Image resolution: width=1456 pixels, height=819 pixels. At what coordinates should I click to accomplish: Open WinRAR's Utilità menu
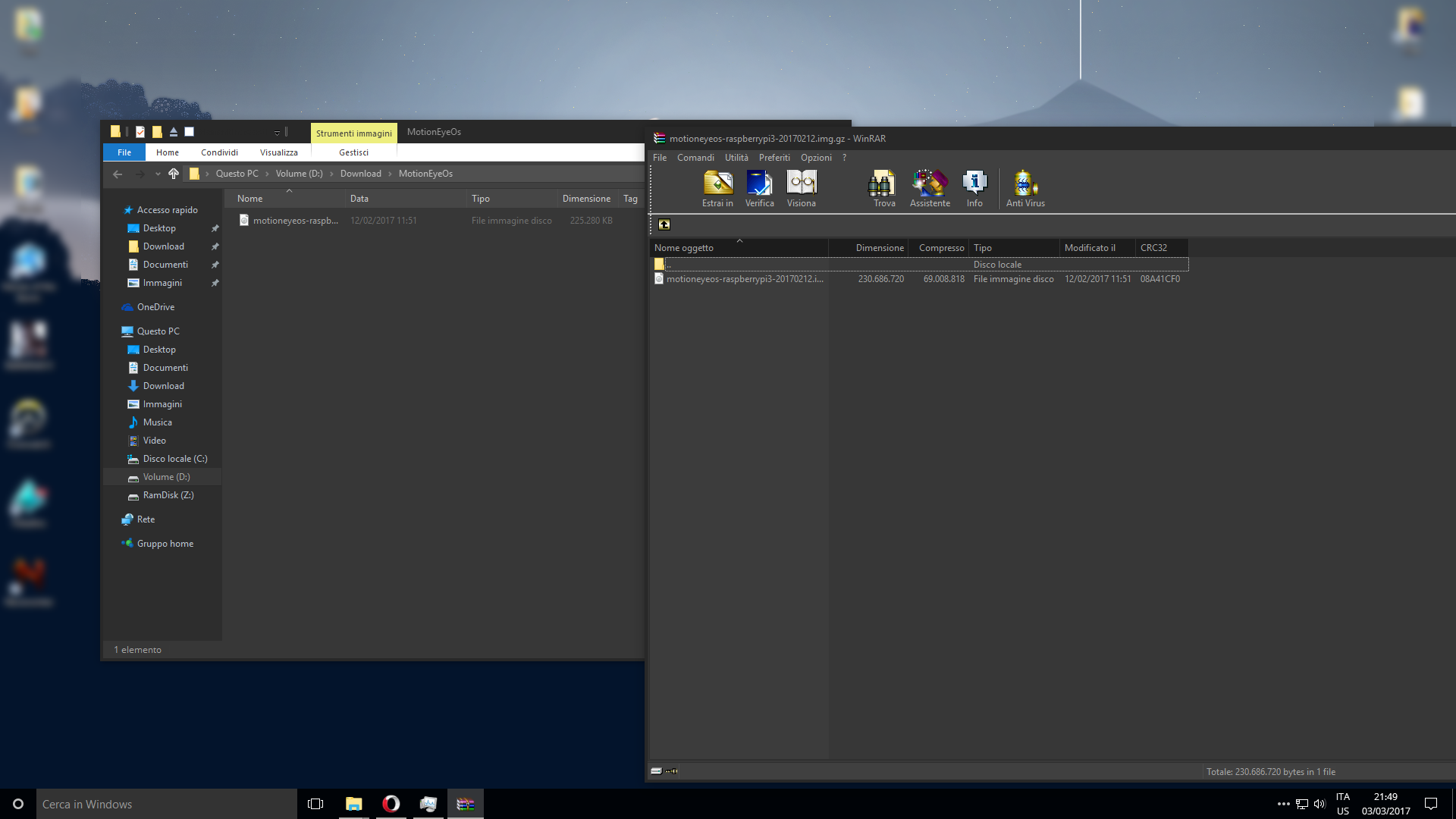pyautogui.click(x=736, y=158)
